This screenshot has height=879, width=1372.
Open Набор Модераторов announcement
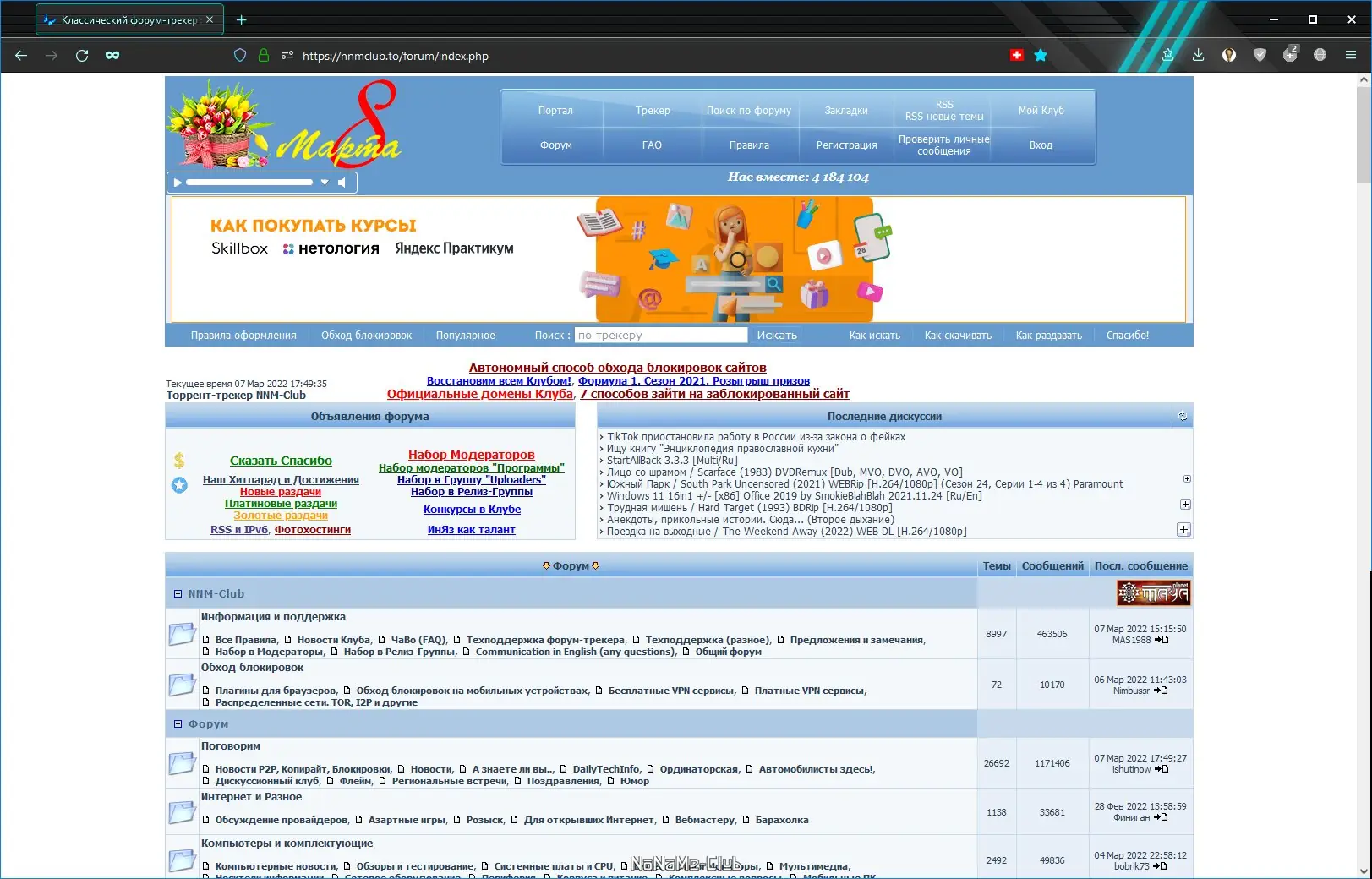pos(471,455)
